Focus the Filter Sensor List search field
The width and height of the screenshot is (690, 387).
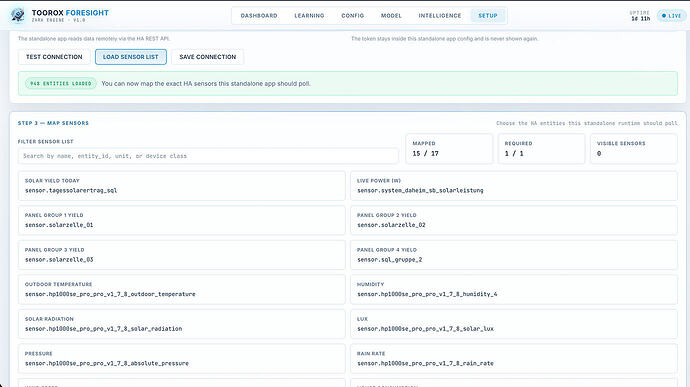(x=208, y=156)
